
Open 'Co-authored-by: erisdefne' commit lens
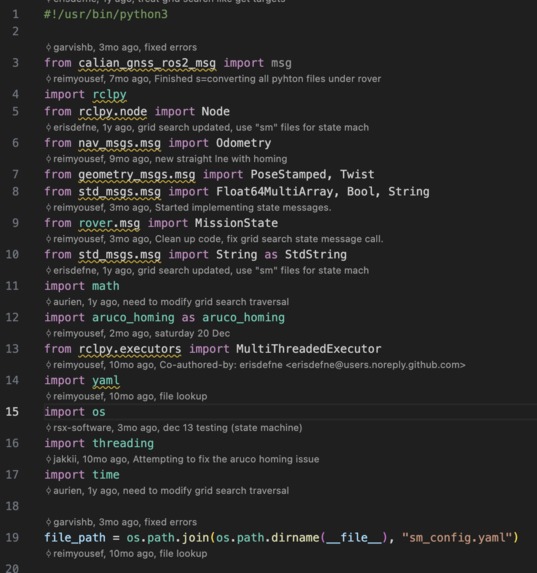[256, 365]
